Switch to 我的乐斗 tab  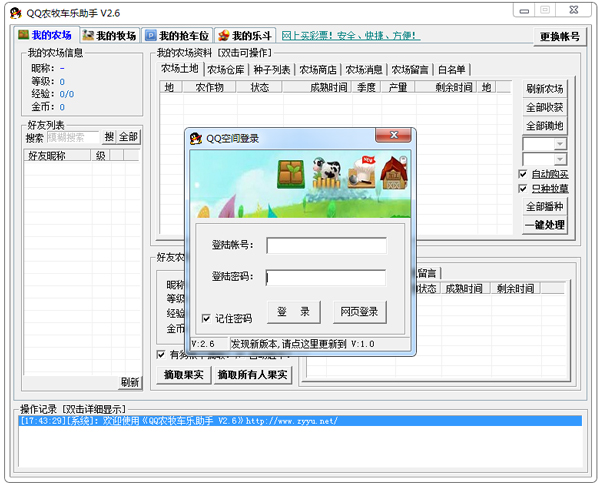pos(245,36)
